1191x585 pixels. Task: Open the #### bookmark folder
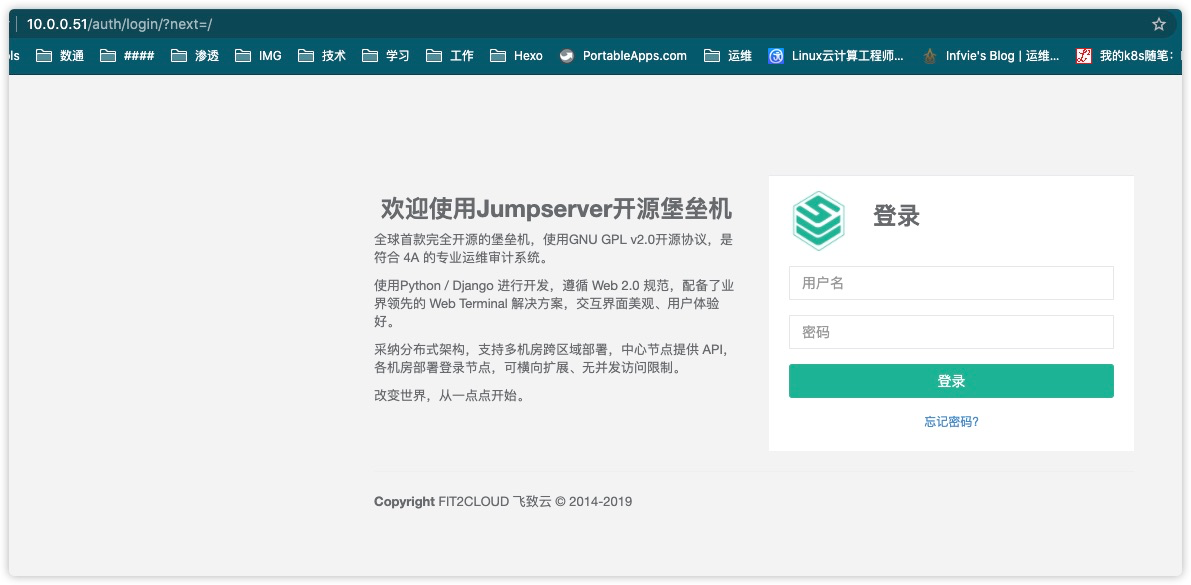tap(127, 55)
